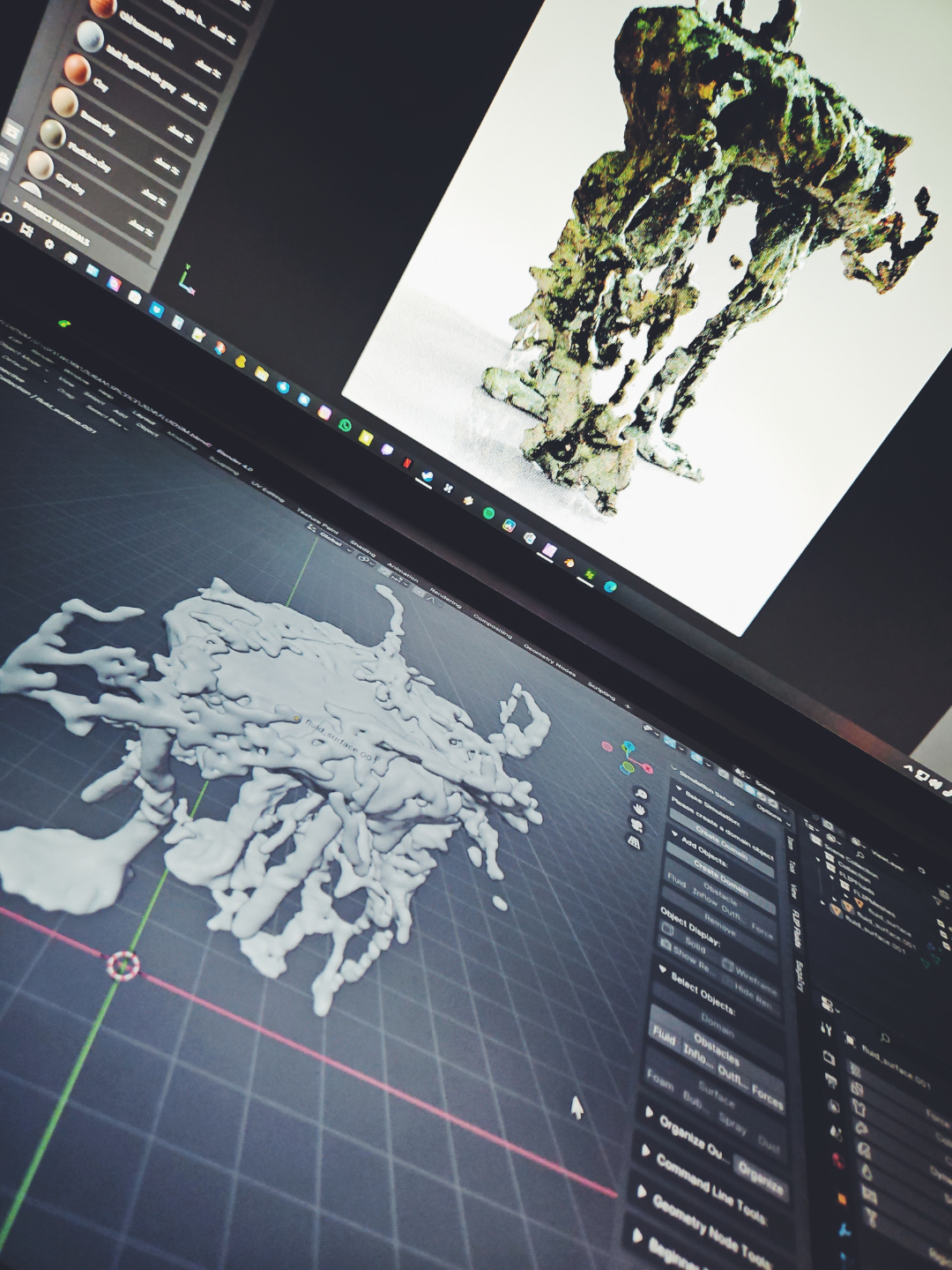
Task: Open Netflix from the Windows taskbar
Action: [408, 462]
